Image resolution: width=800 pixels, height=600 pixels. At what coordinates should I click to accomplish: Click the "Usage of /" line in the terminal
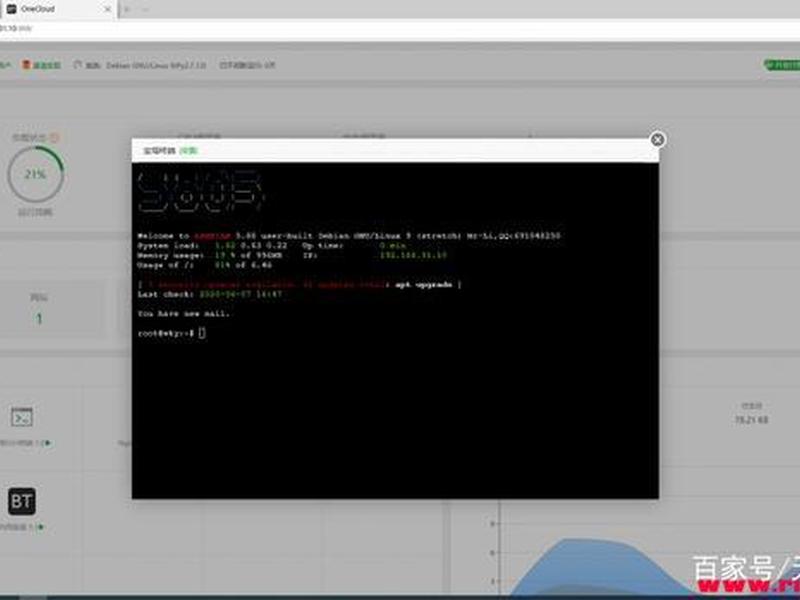point(205,265)
